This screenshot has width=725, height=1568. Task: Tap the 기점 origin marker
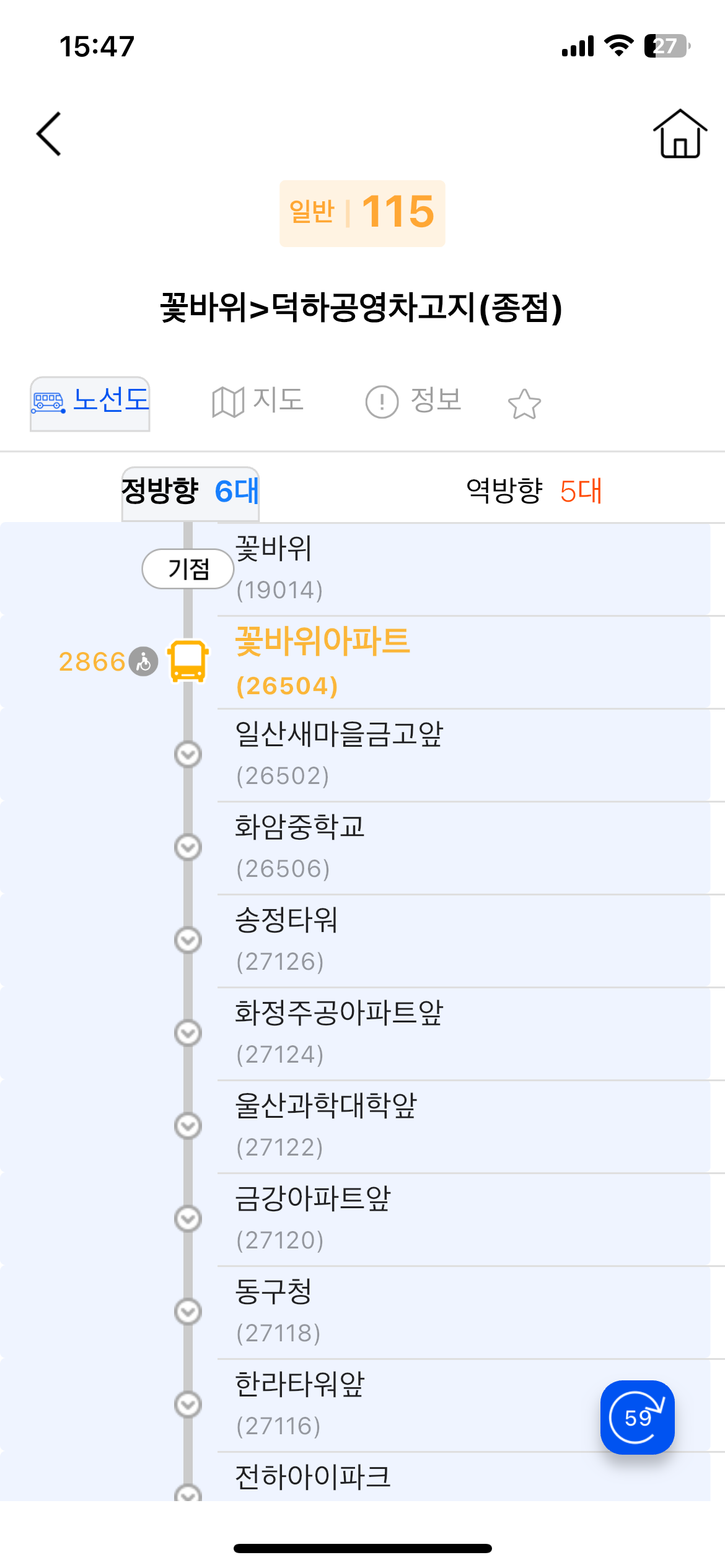click(x=187, y=568)
